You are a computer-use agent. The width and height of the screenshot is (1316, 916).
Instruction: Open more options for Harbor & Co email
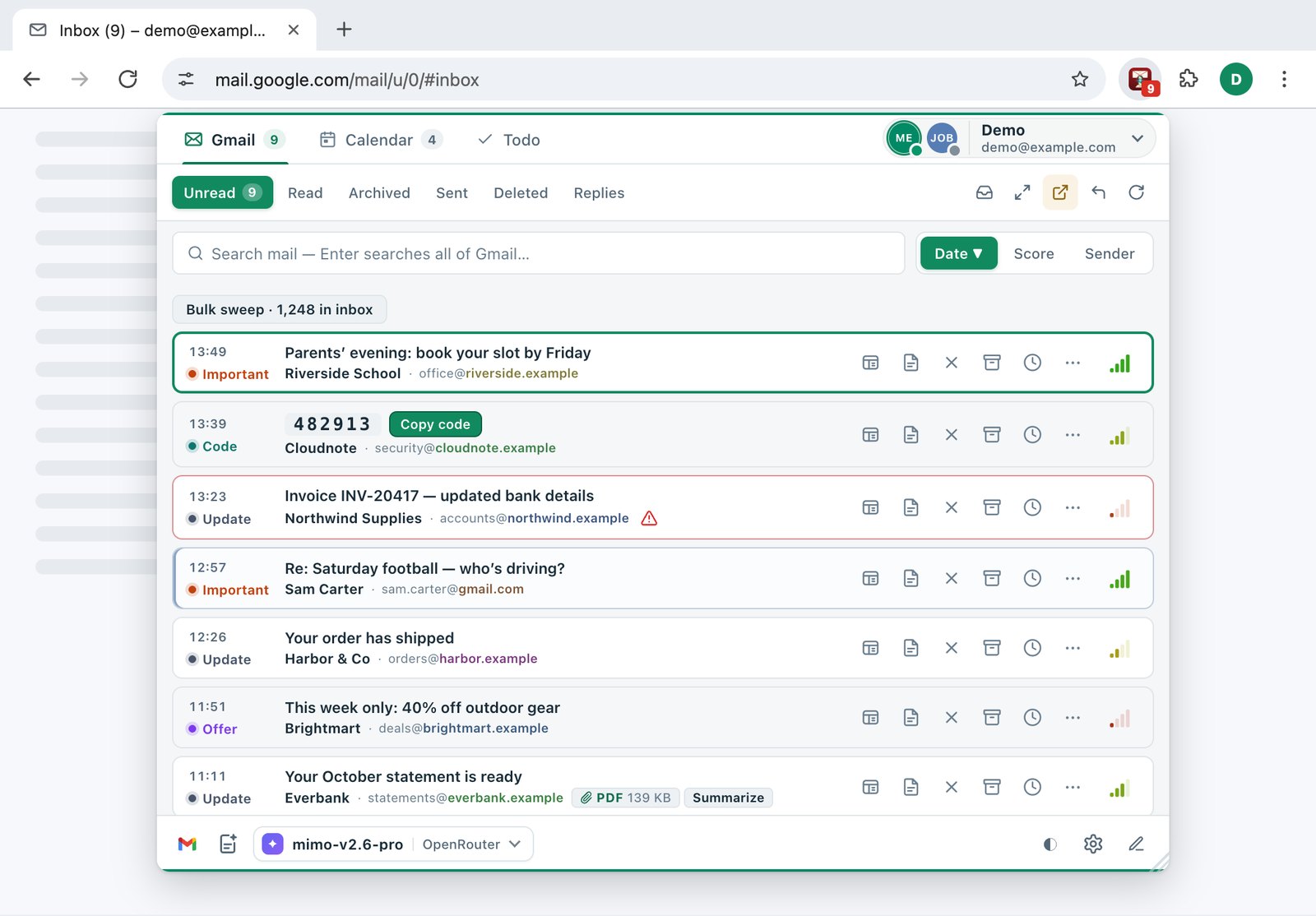pos(1073,648)
